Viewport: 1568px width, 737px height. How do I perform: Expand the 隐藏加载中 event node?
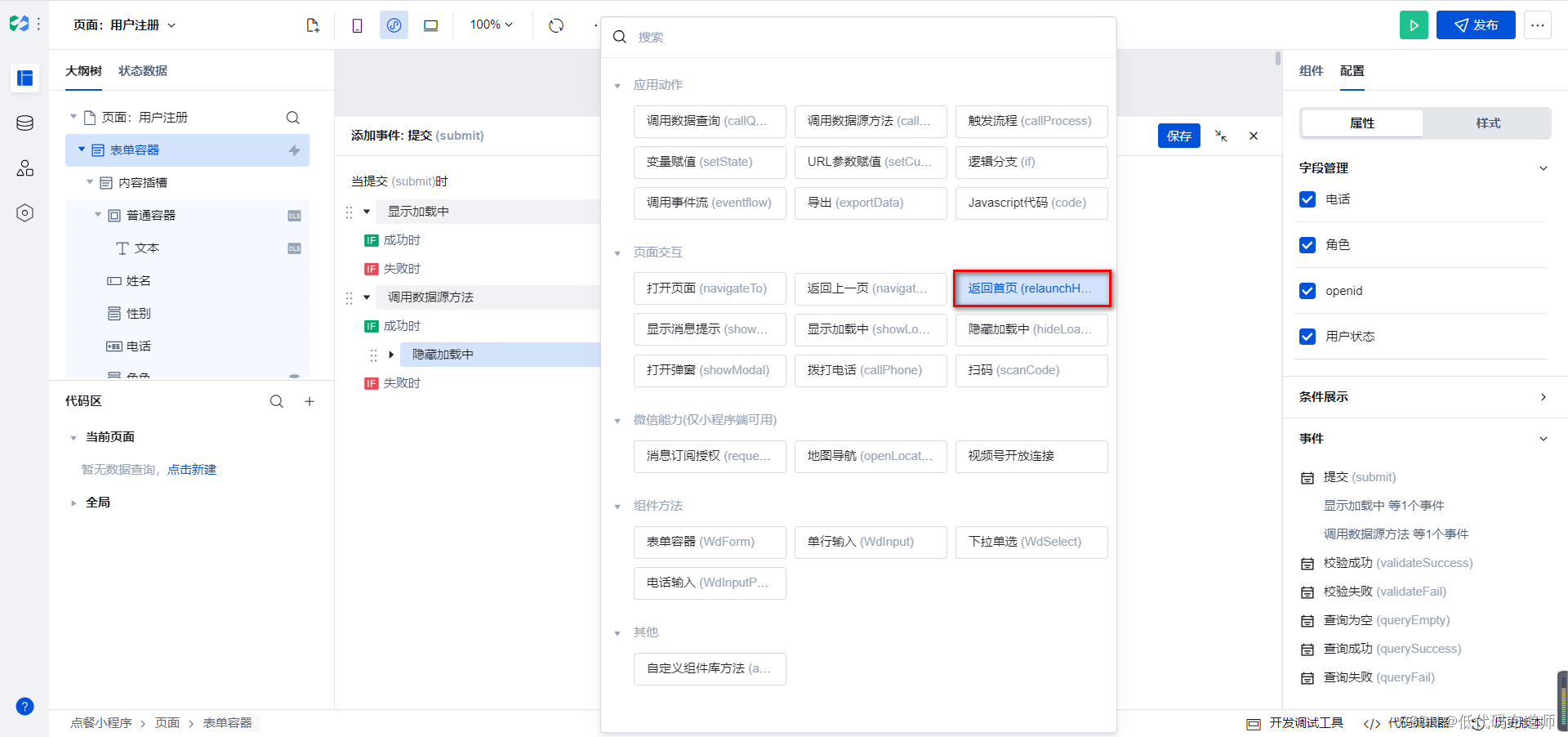(391, 355)
